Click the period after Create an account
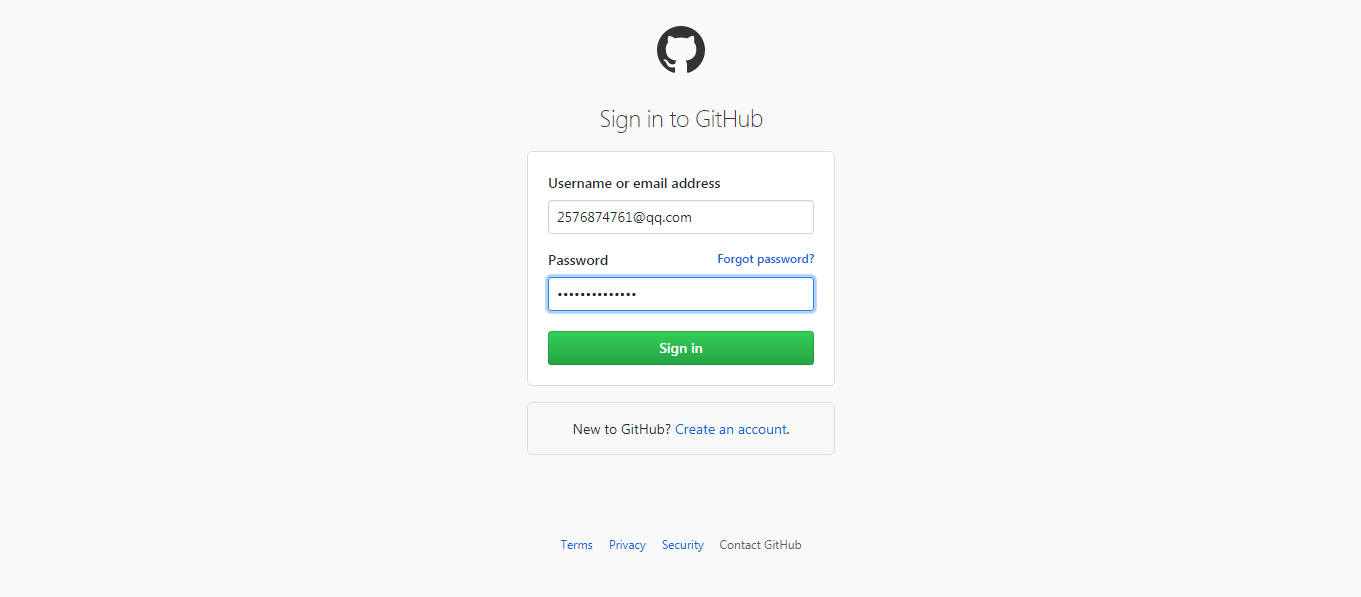 click(x=789, y=431)
